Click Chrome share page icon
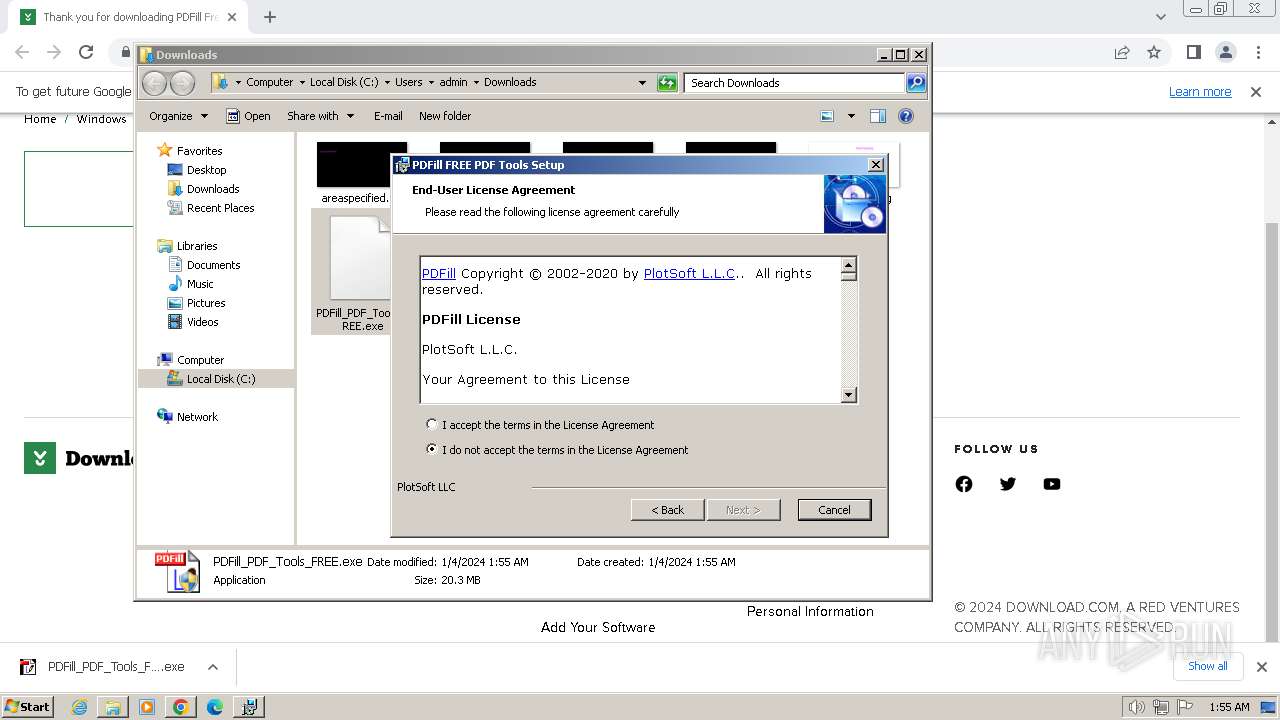 tap(1122, 52)
